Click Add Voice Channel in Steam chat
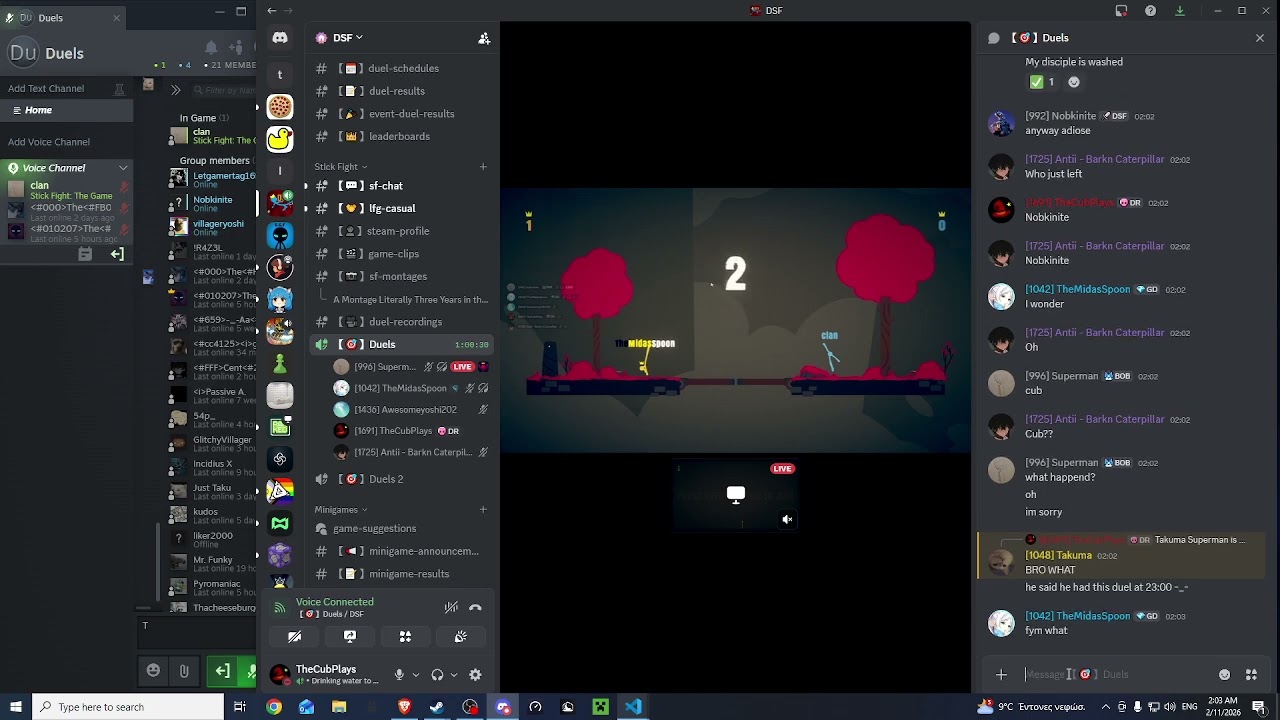Viewport: 1280px width, 720px height. [49, 142]
